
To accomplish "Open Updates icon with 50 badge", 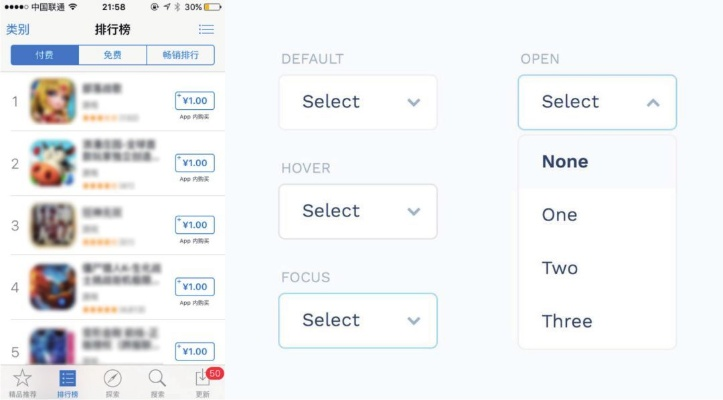I will click(203, 379).
